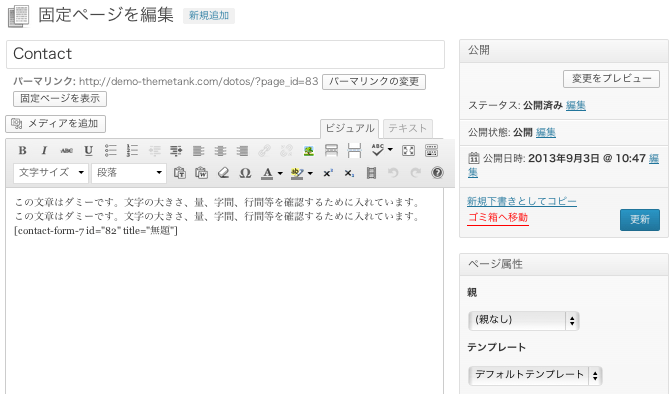Toggle the ABC spellchecker checkmark
The width and height of the screenshot is (671, 394).
[x=377, y=150]
